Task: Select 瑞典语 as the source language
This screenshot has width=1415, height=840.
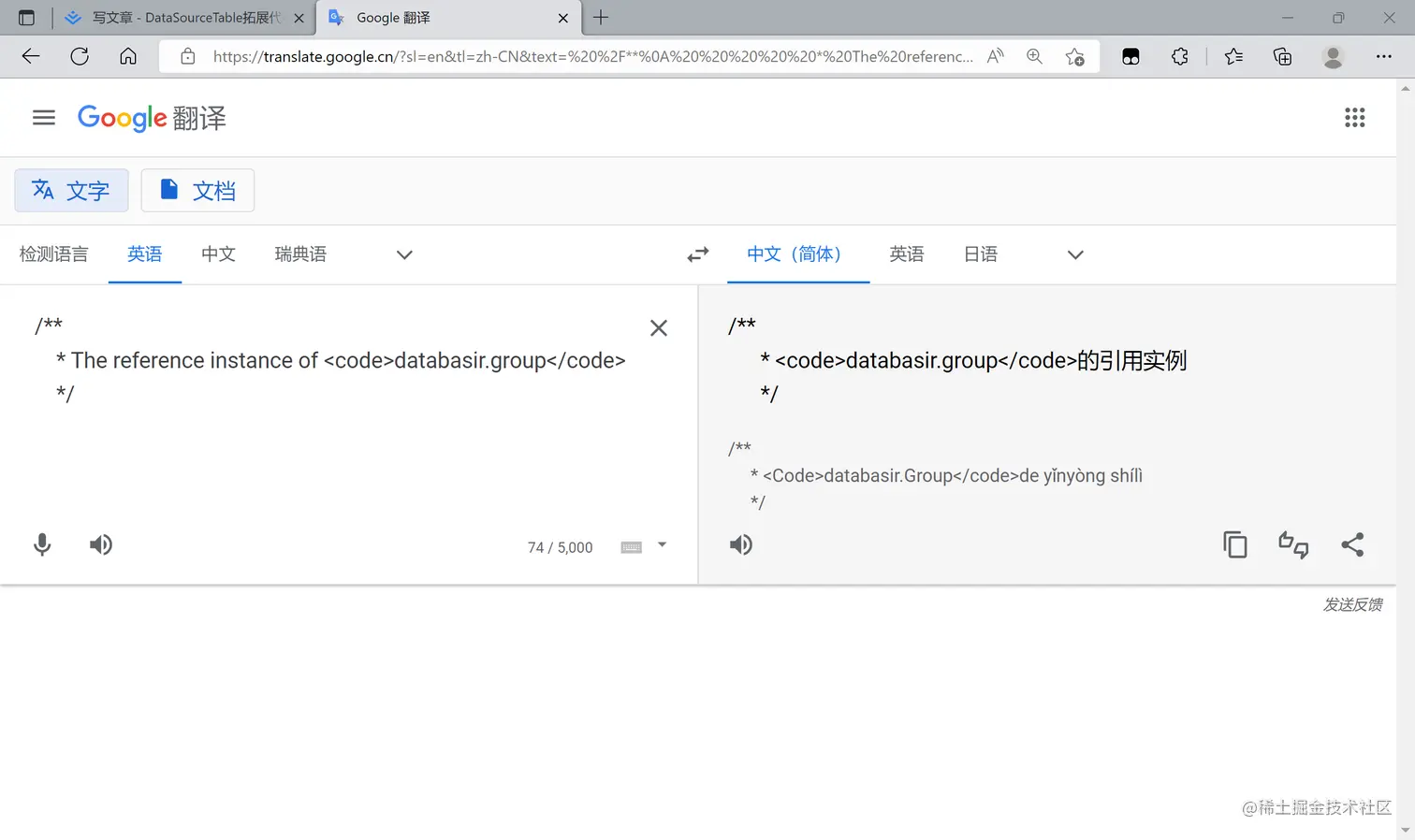Action: (300, 254)
